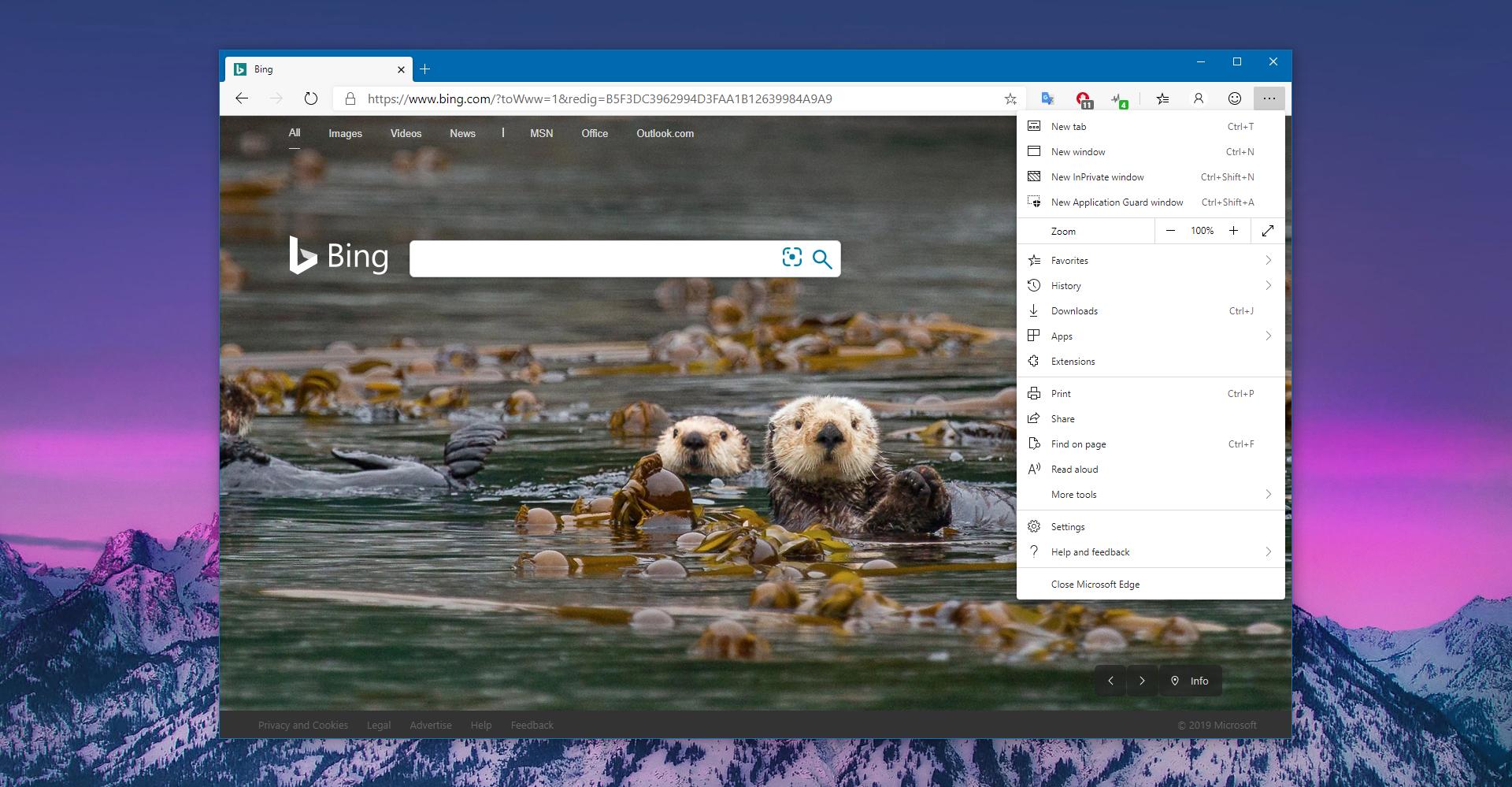The image size is (1512, 787).
Task: Click inside the Bing search box
Action: [591, 259]
